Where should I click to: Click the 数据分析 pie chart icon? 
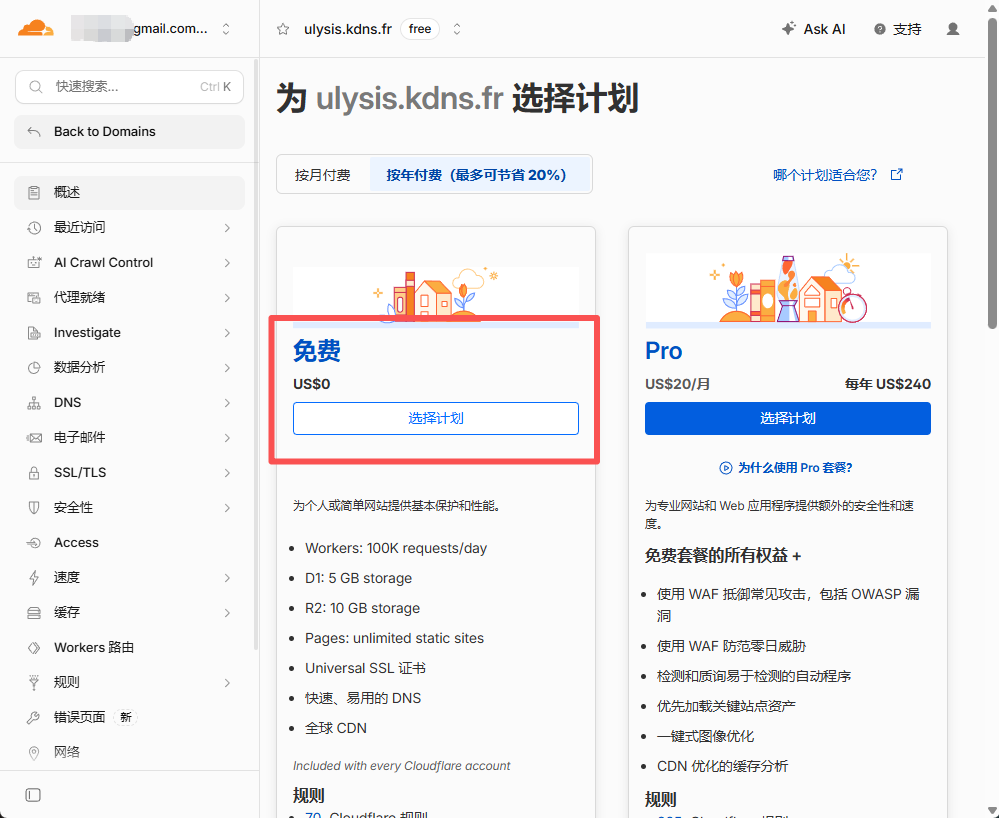click(34, 368)
